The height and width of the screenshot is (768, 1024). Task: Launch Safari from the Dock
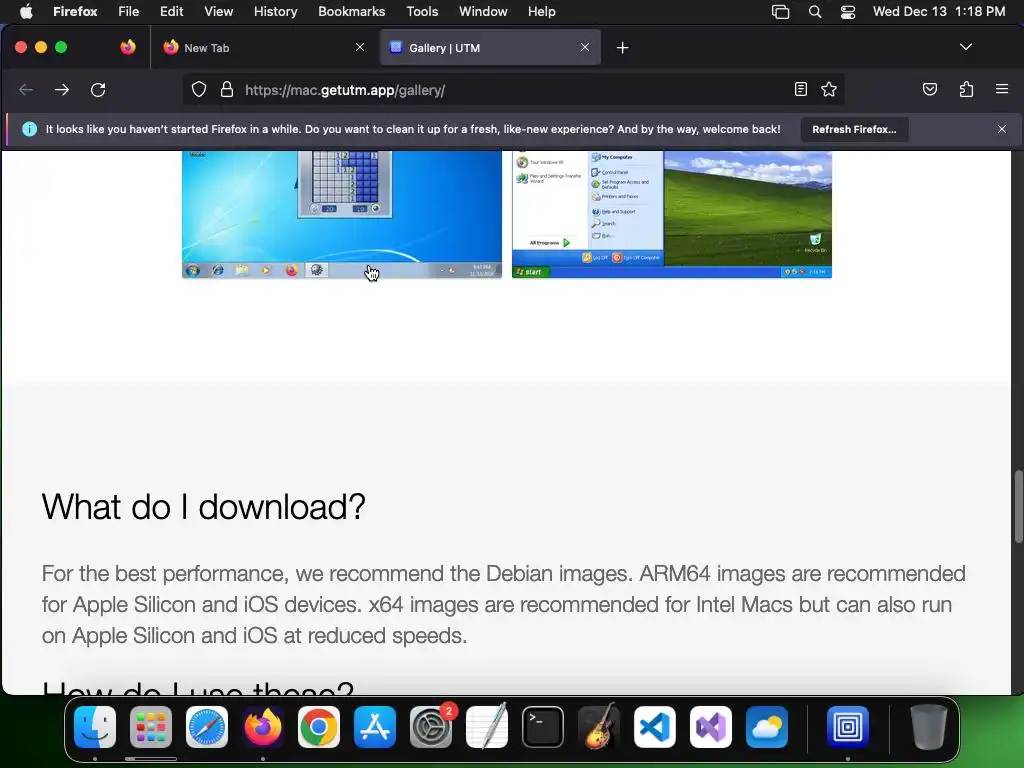coord(207,727)
